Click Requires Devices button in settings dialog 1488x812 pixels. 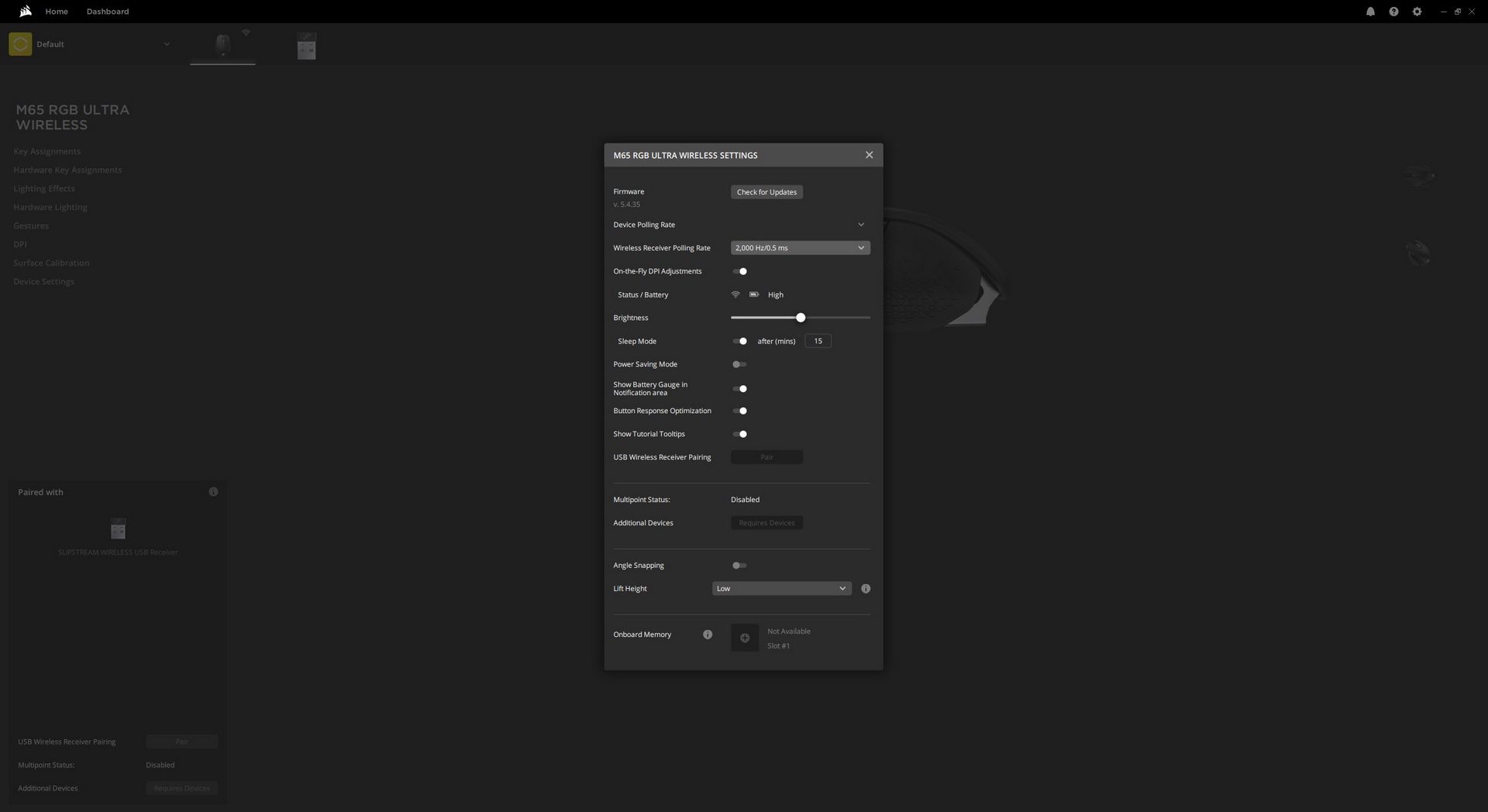766,523
